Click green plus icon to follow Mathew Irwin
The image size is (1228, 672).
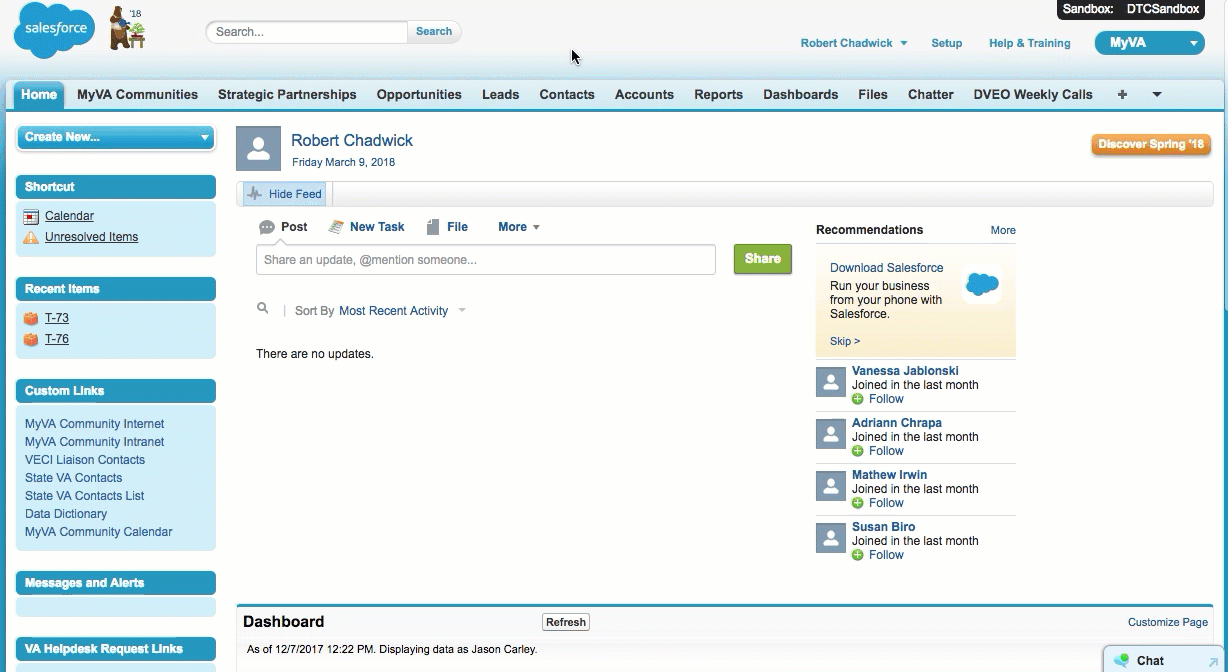[858, 503]
